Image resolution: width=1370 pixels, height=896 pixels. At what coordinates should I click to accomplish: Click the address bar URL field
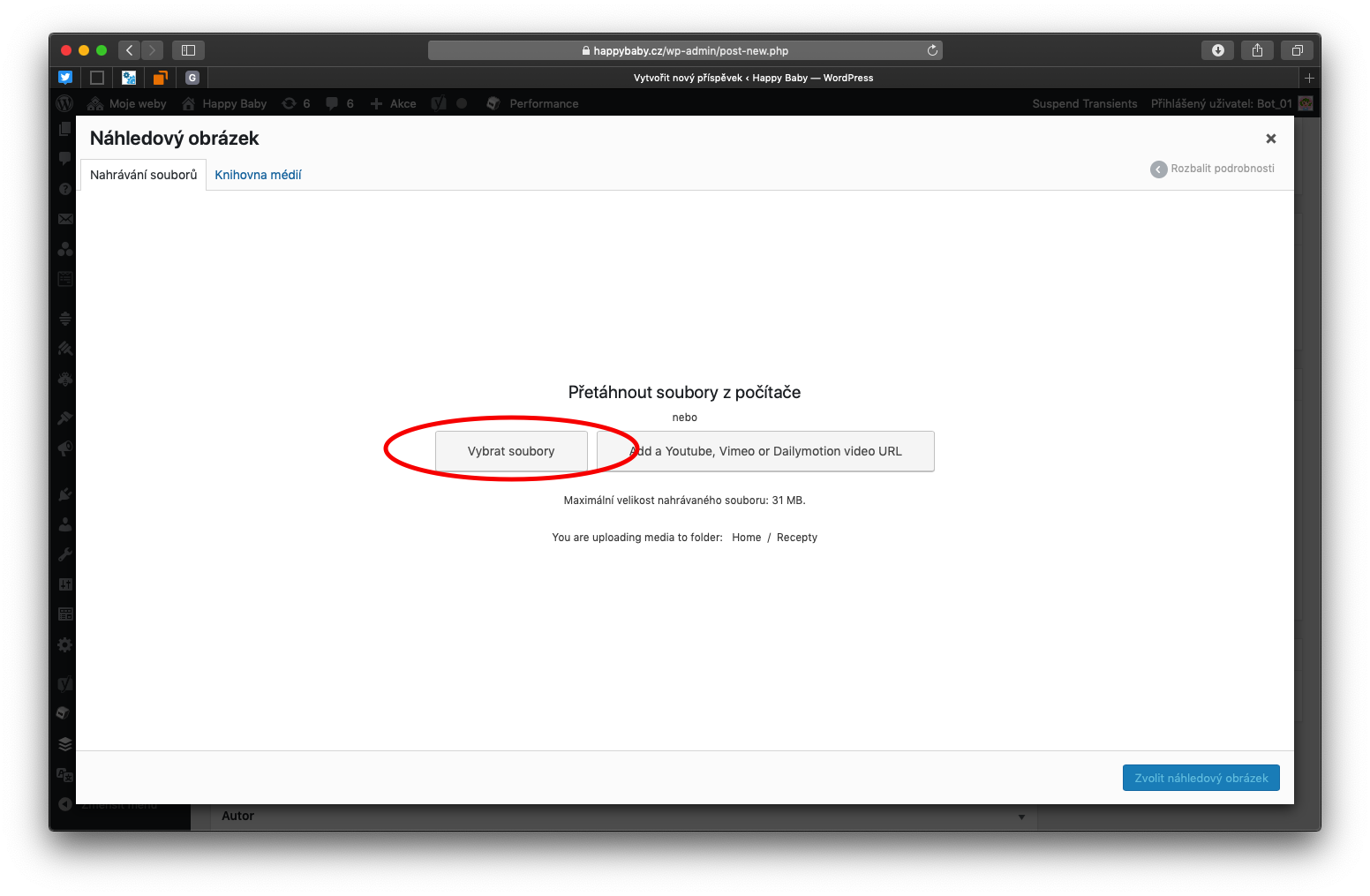pos(685,50)
